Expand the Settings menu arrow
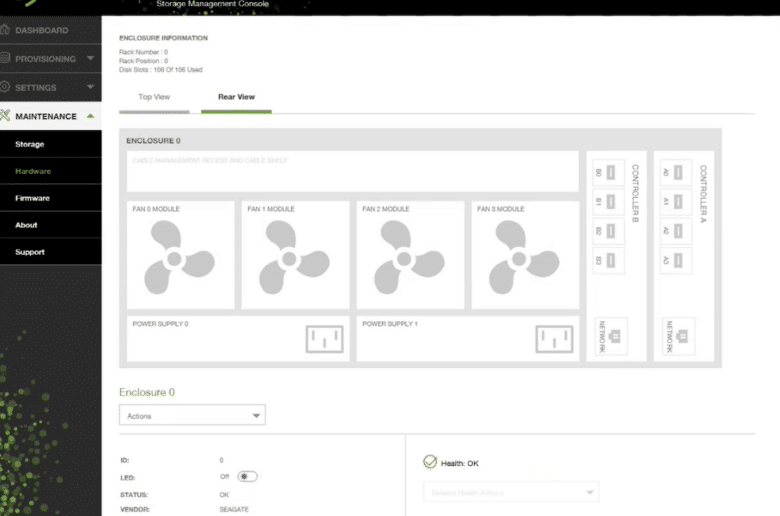This screenshot has height=516, width=780. [x=90, y=87]
